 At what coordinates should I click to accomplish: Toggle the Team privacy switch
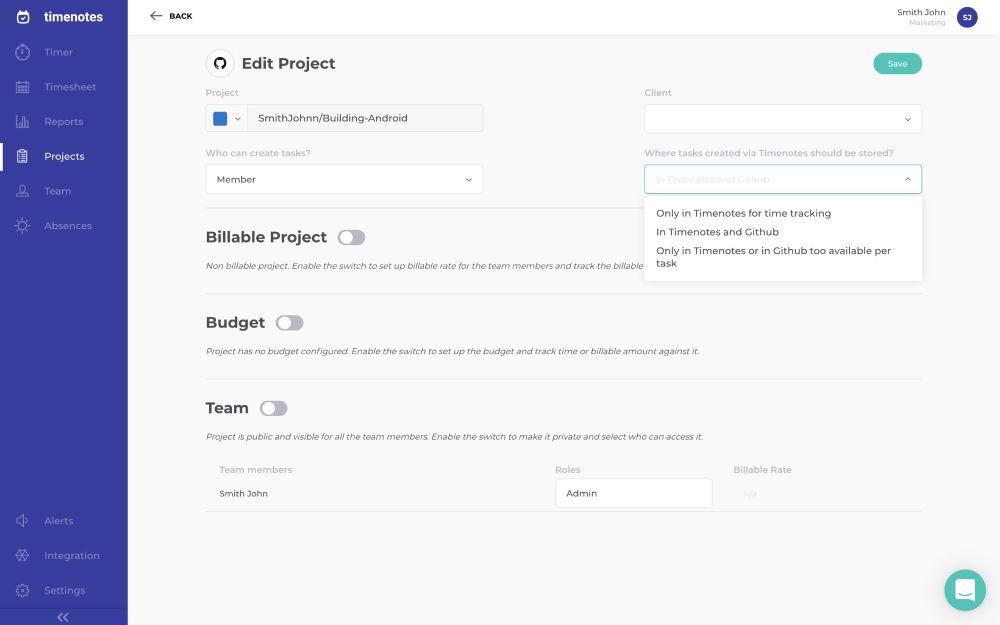[274, 408]
